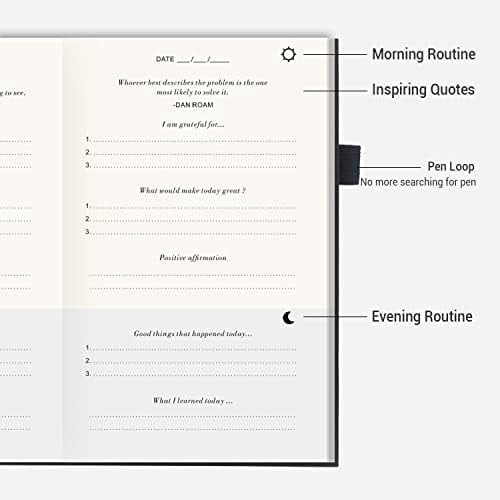Click second dotted line under 'Positive affirmation'
The height and width of the screenshot is (500, 500).
click(x=192, y=288)
